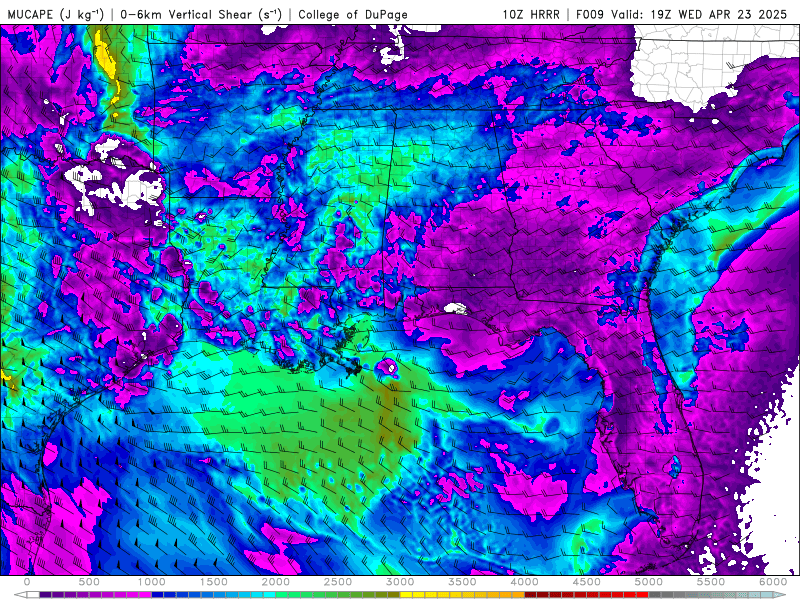Click the F009 Valid: 19Z WED APR 23 2025 text
800x600 pixels.
pyautogui.click(x=682, y=14)
